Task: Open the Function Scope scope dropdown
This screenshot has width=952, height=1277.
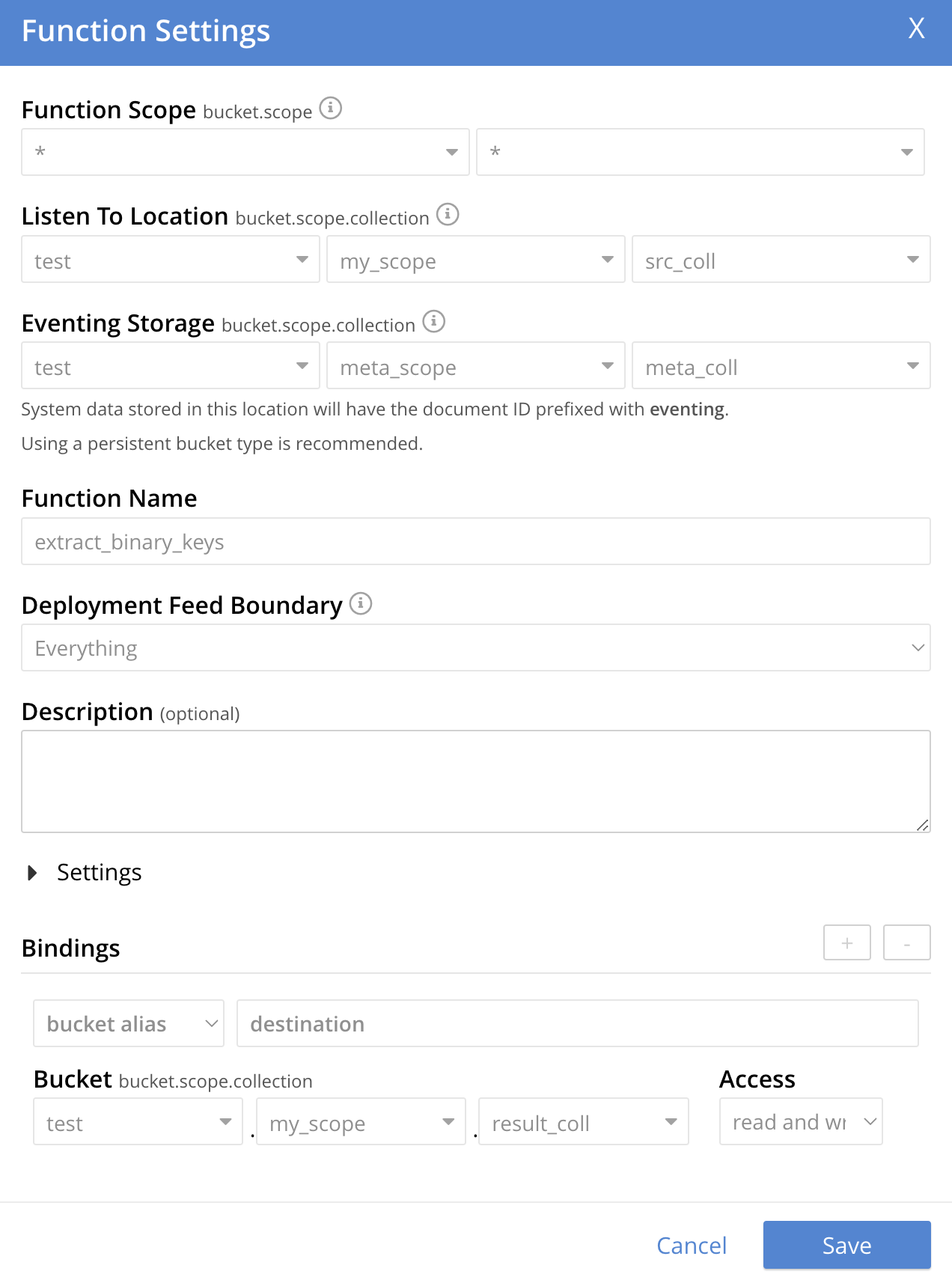Action: [701, 152]
